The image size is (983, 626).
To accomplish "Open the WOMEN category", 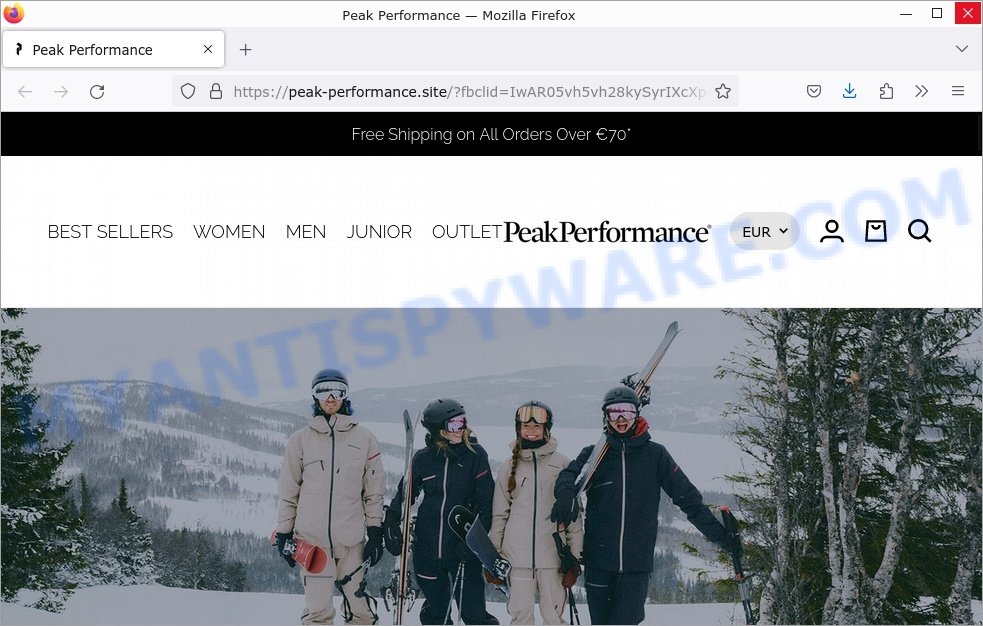I will (x=229, y=232).
